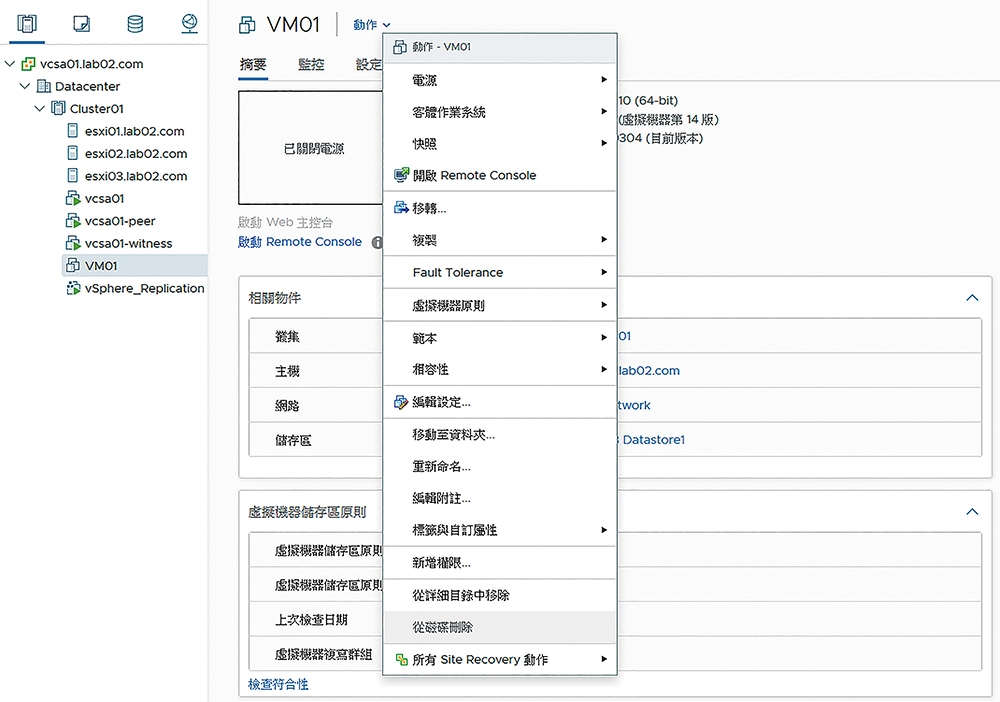The width and height of the screenshot is (1000, 702).
Task: Switch to the 監控 monitor tab
Action: point(311,64)
